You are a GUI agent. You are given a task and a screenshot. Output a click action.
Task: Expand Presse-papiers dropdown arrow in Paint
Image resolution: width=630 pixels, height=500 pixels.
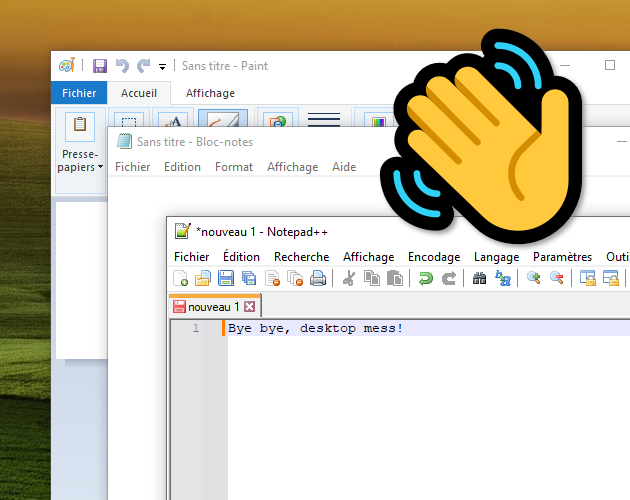(100, 166)
